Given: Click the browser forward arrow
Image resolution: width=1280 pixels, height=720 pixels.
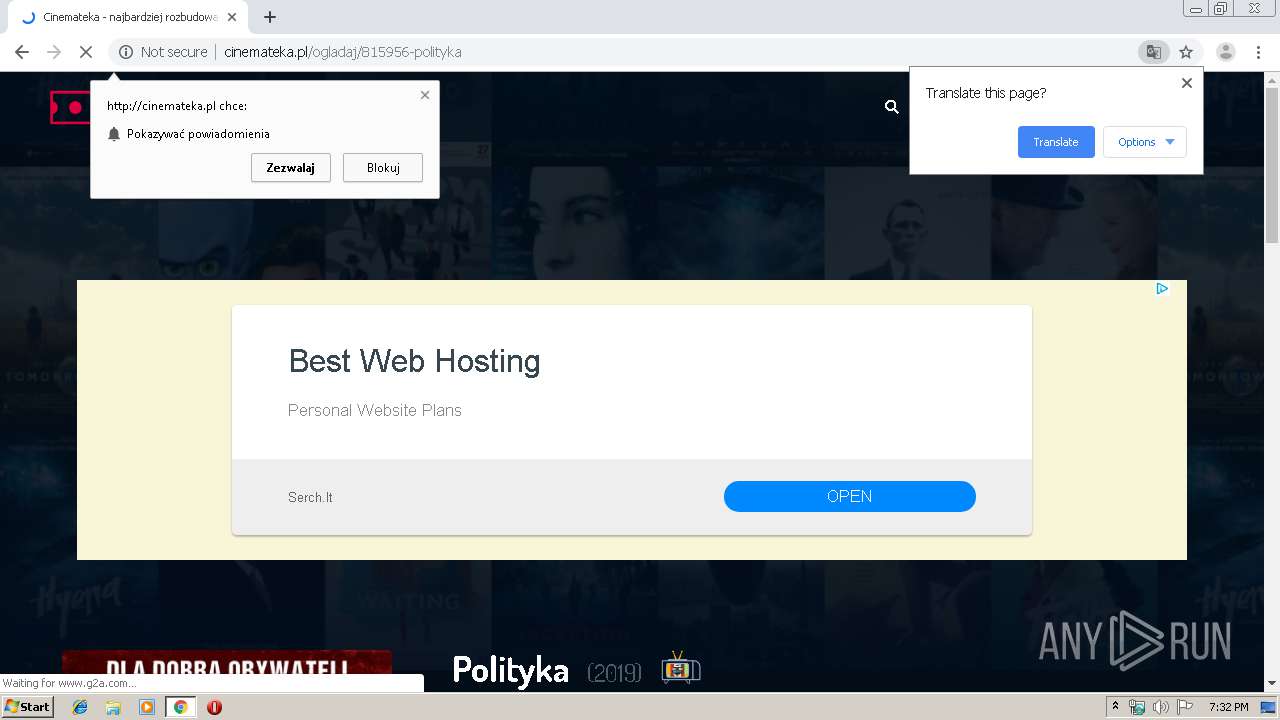Looking at the screenshot, I should click(x=54, y=52).
